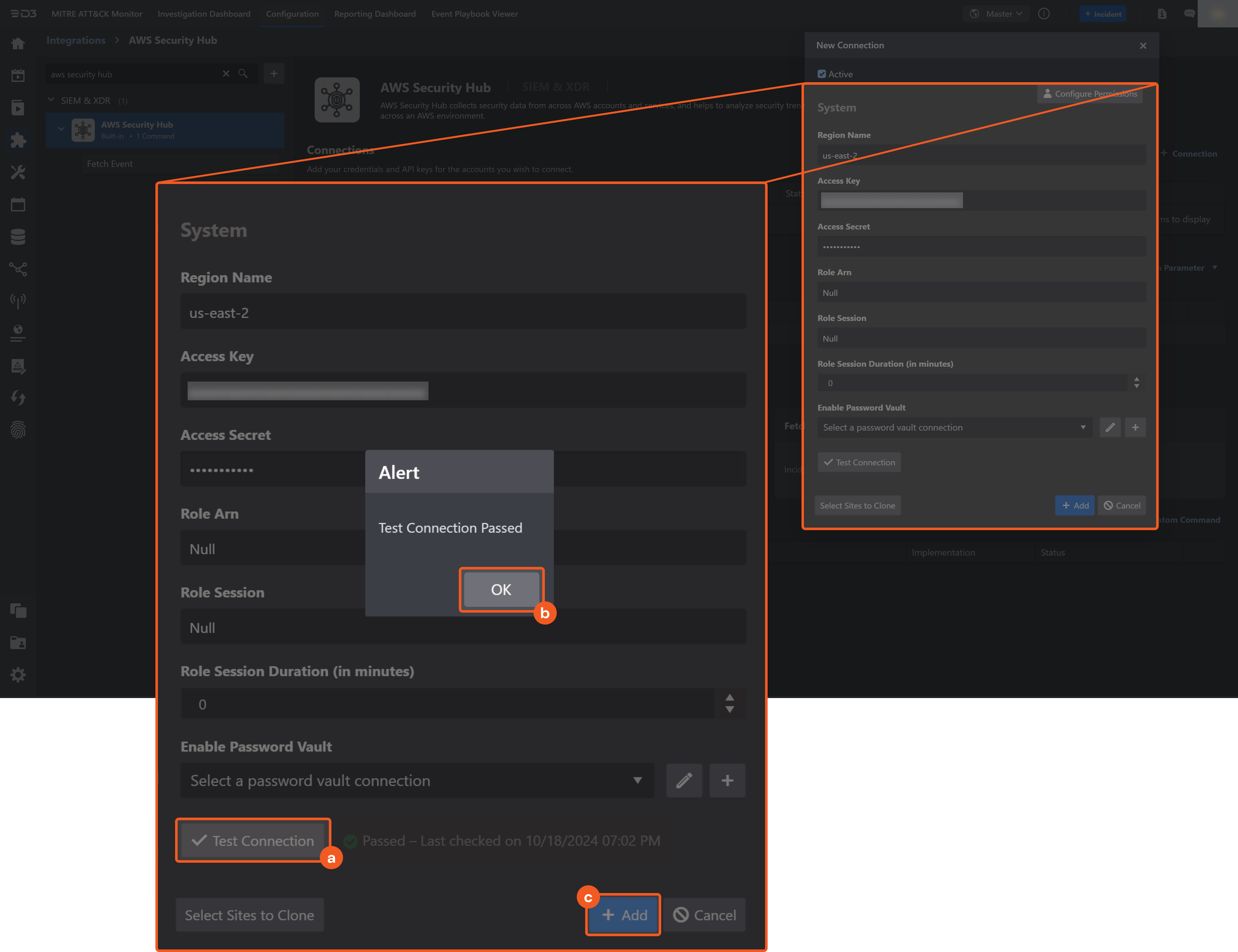Image resolution: width=1238 pixels, height=952 pixels.
Task: Click the enlarged Add button
Action: pos(624,915)
